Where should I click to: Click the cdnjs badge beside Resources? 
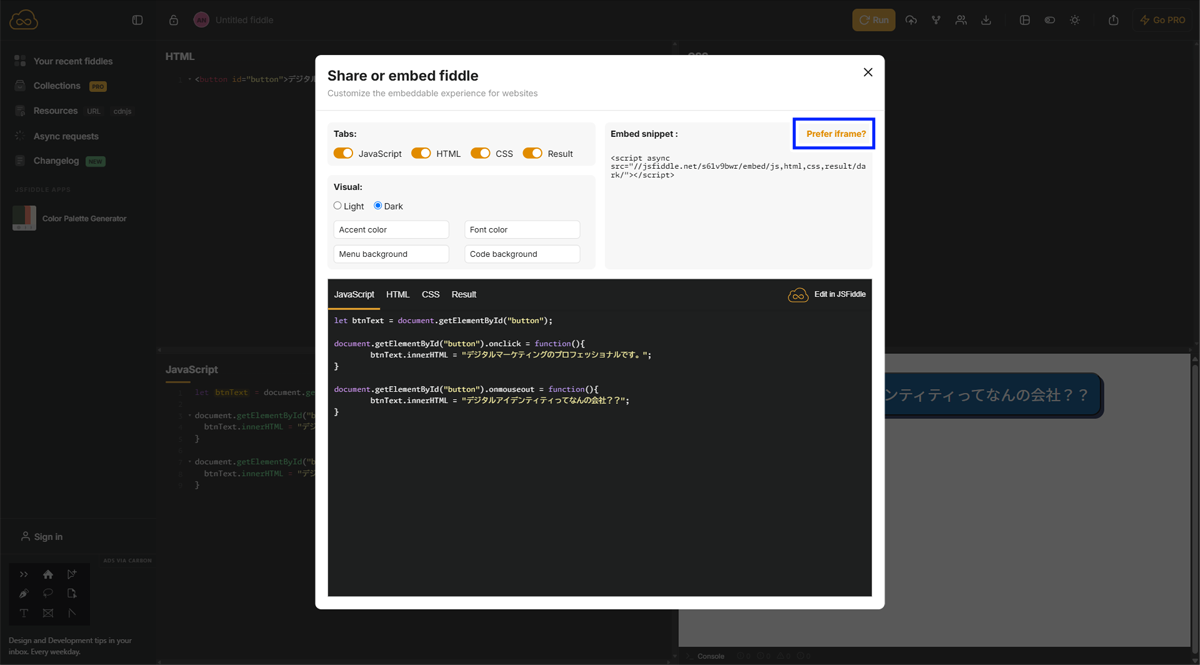point(122,111)
